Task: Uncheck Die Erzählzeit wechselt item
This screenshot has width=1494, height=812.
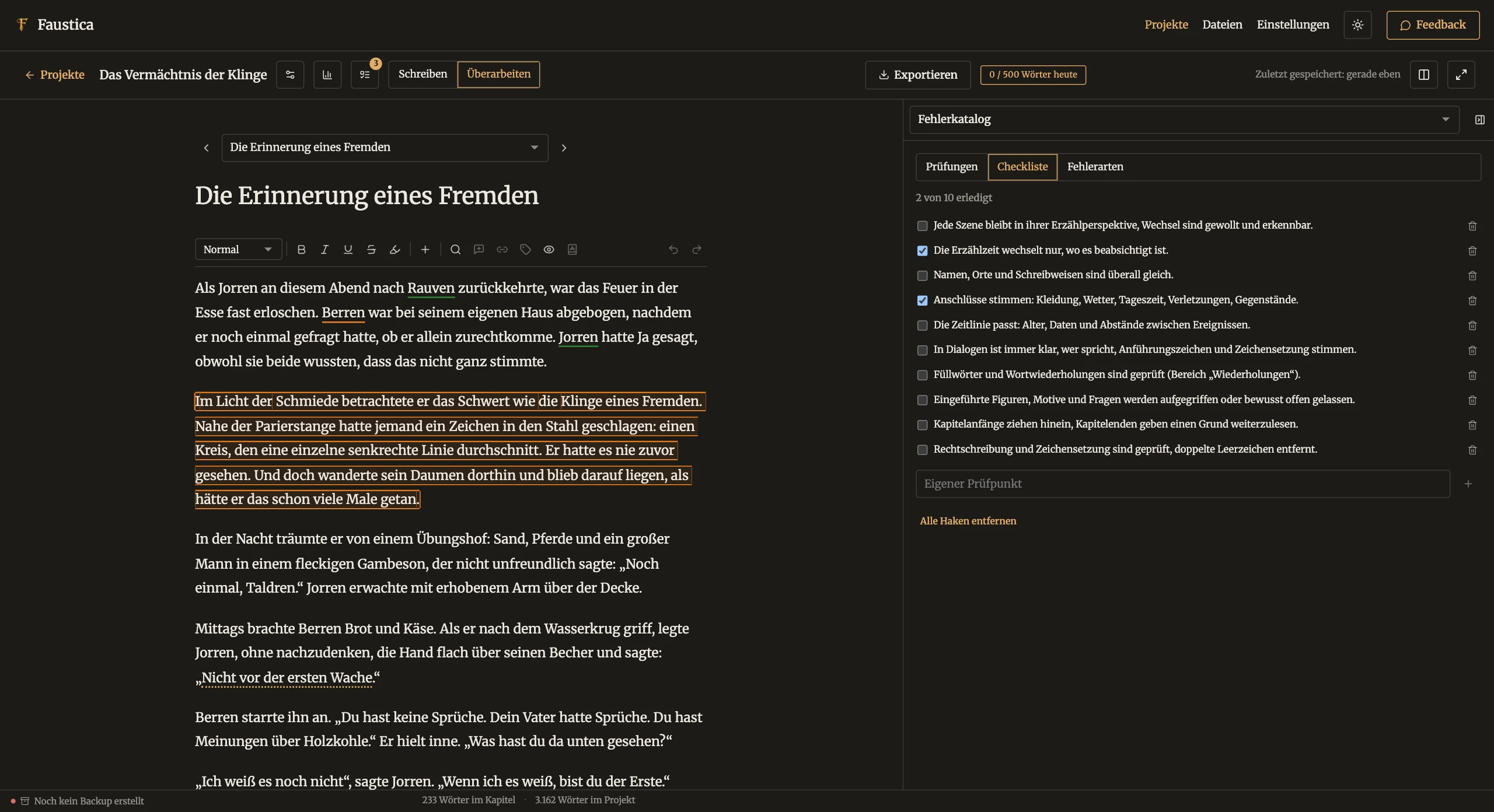Action: coord(923,251)
